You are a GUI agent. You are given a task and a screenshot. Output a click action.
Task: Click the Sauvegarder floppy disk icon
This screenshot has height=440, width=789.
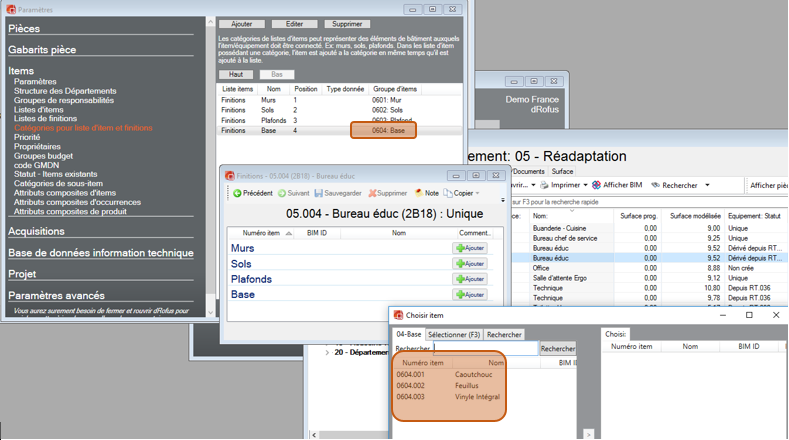(319, 193)
